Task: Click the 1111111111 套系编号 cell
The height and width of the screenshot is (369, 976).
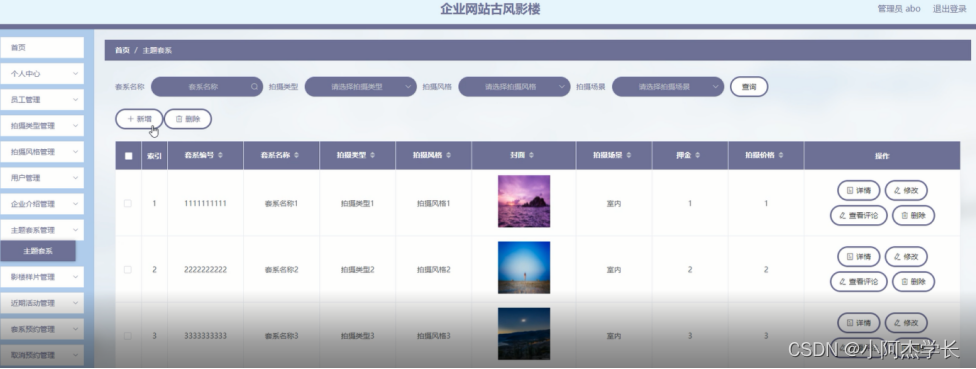Action: 205,203
